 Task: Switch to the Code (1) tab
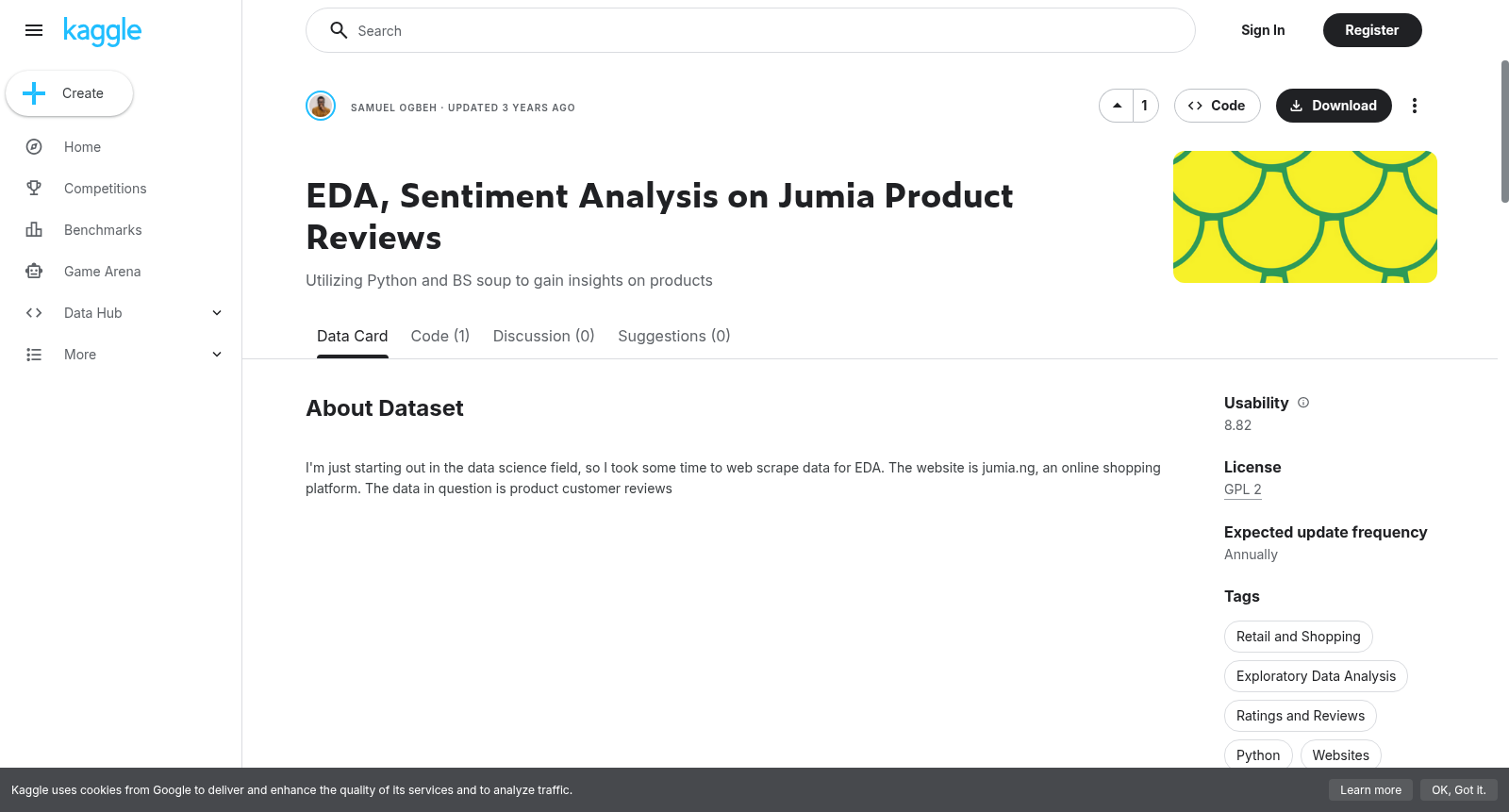[439, 336]
